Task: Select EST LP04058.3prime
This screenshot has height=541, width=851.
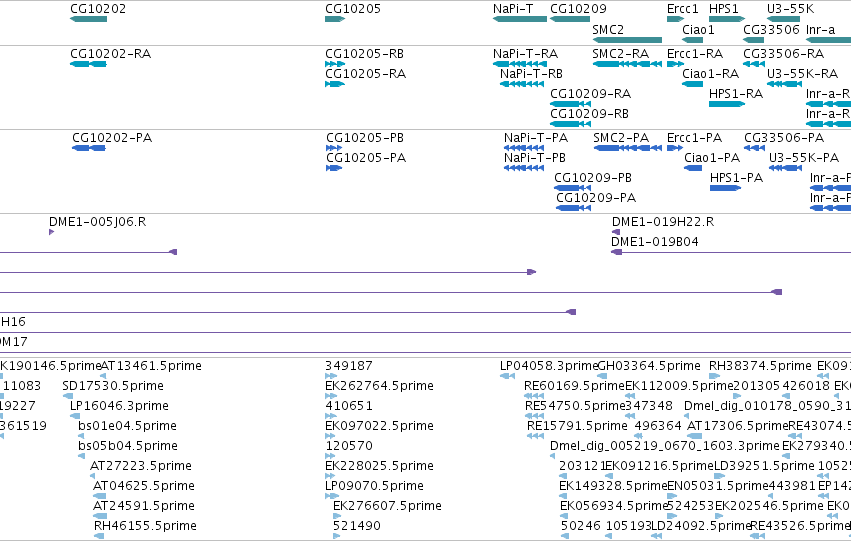Action: tap(507, 376)
